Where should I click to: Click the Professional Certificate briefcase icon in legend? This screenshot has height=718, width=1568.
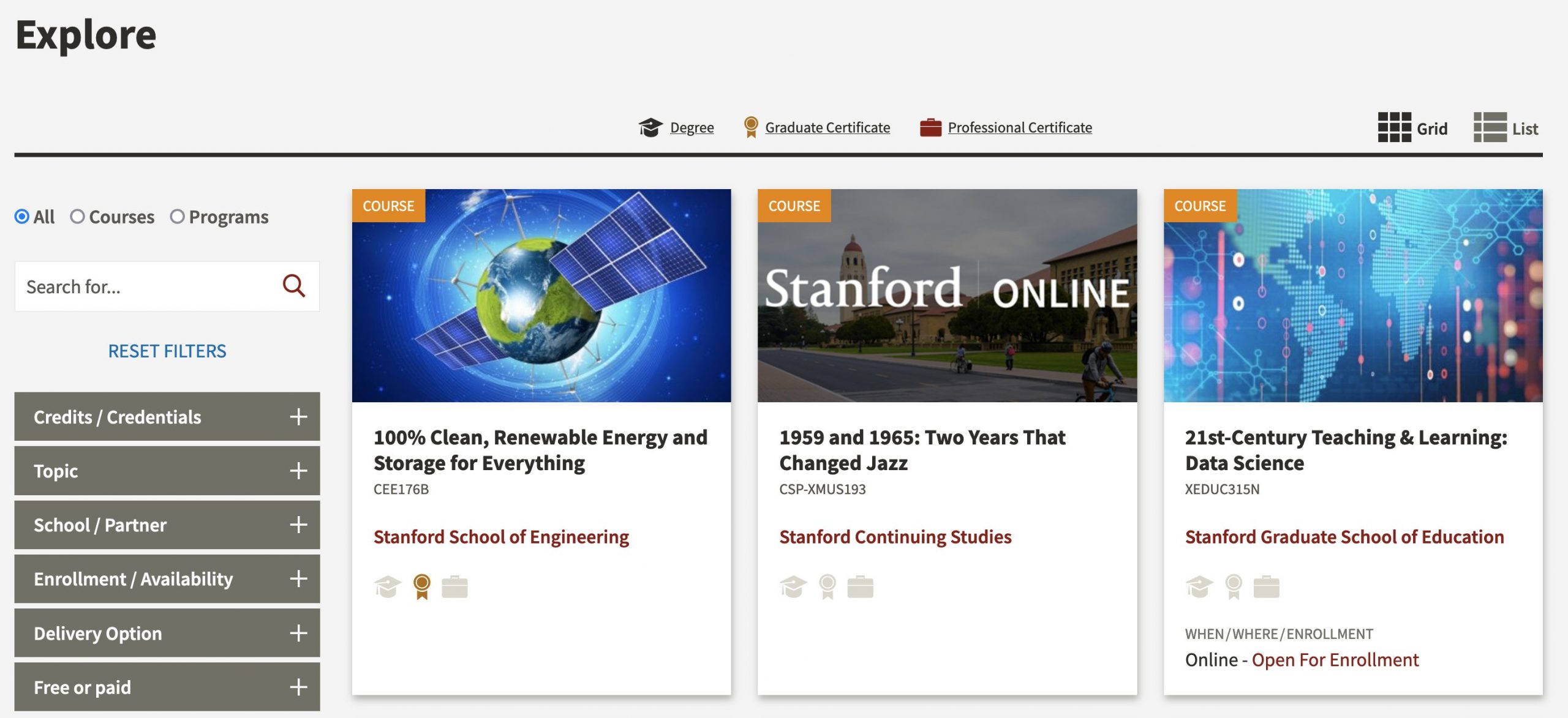pos(930,127)
